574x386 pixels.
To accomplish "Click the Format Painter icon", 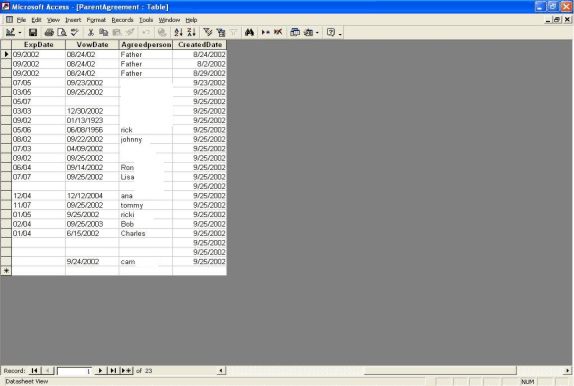I will tap(130, 33).
